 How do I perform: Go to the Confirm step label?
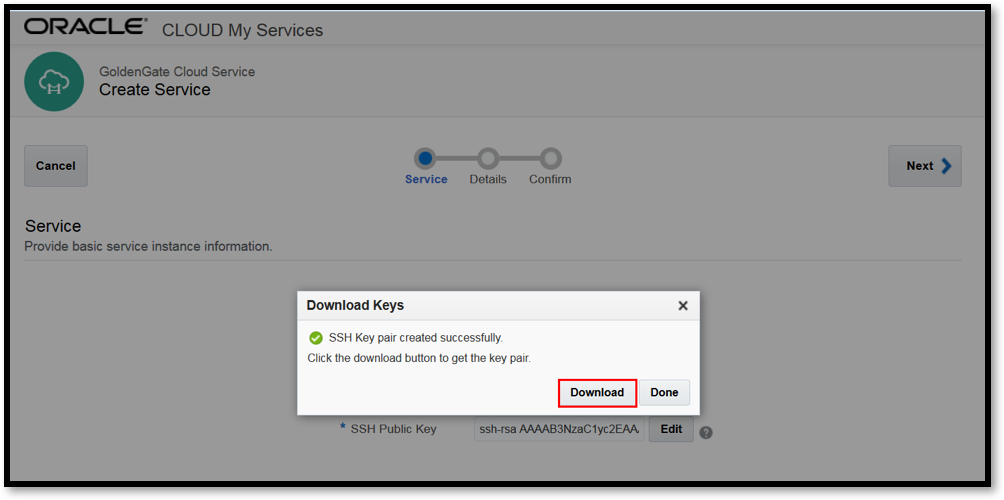(x=550, y=179)
